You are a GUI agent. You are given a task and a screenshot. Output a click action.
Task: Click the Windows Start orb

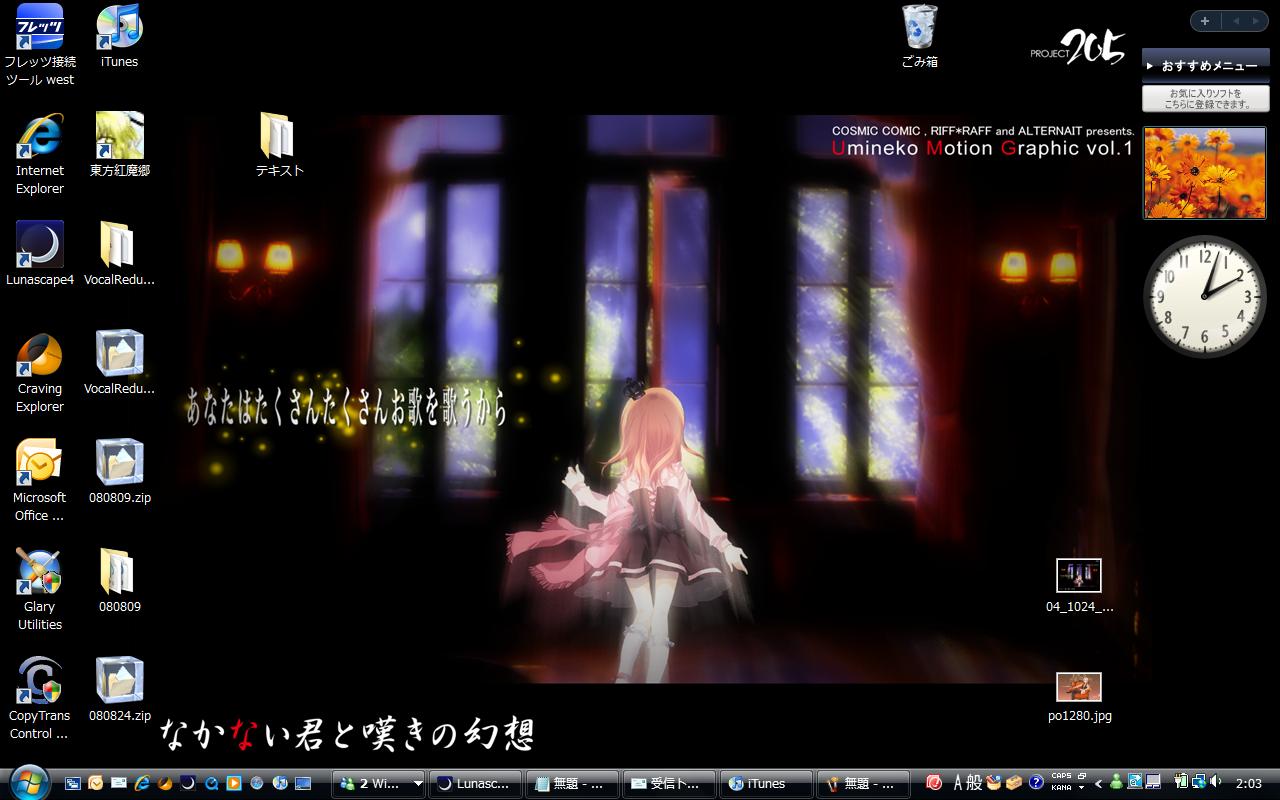30,781
